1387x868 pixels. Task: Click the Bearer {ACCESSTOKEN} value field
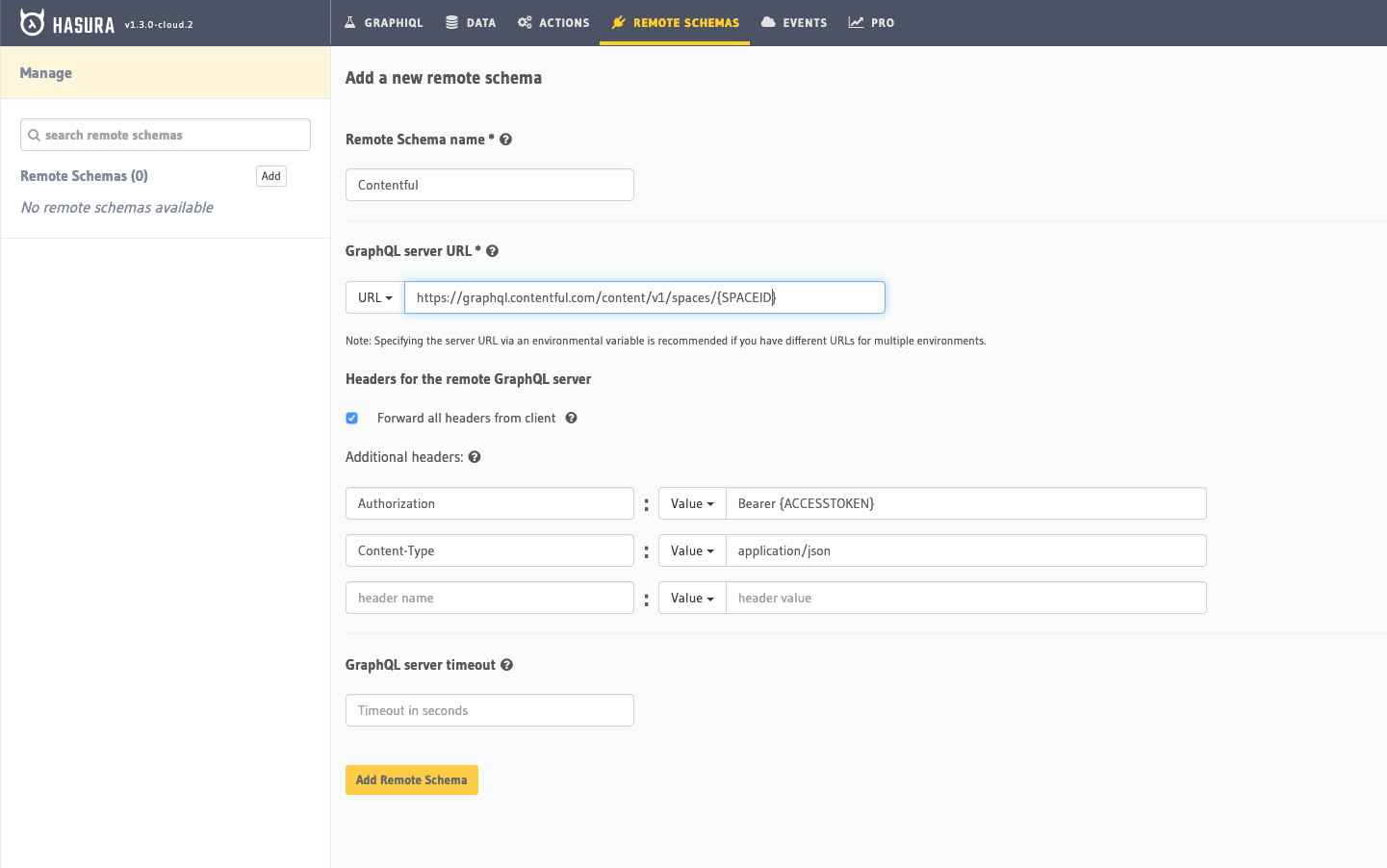(x=966, y=503)
